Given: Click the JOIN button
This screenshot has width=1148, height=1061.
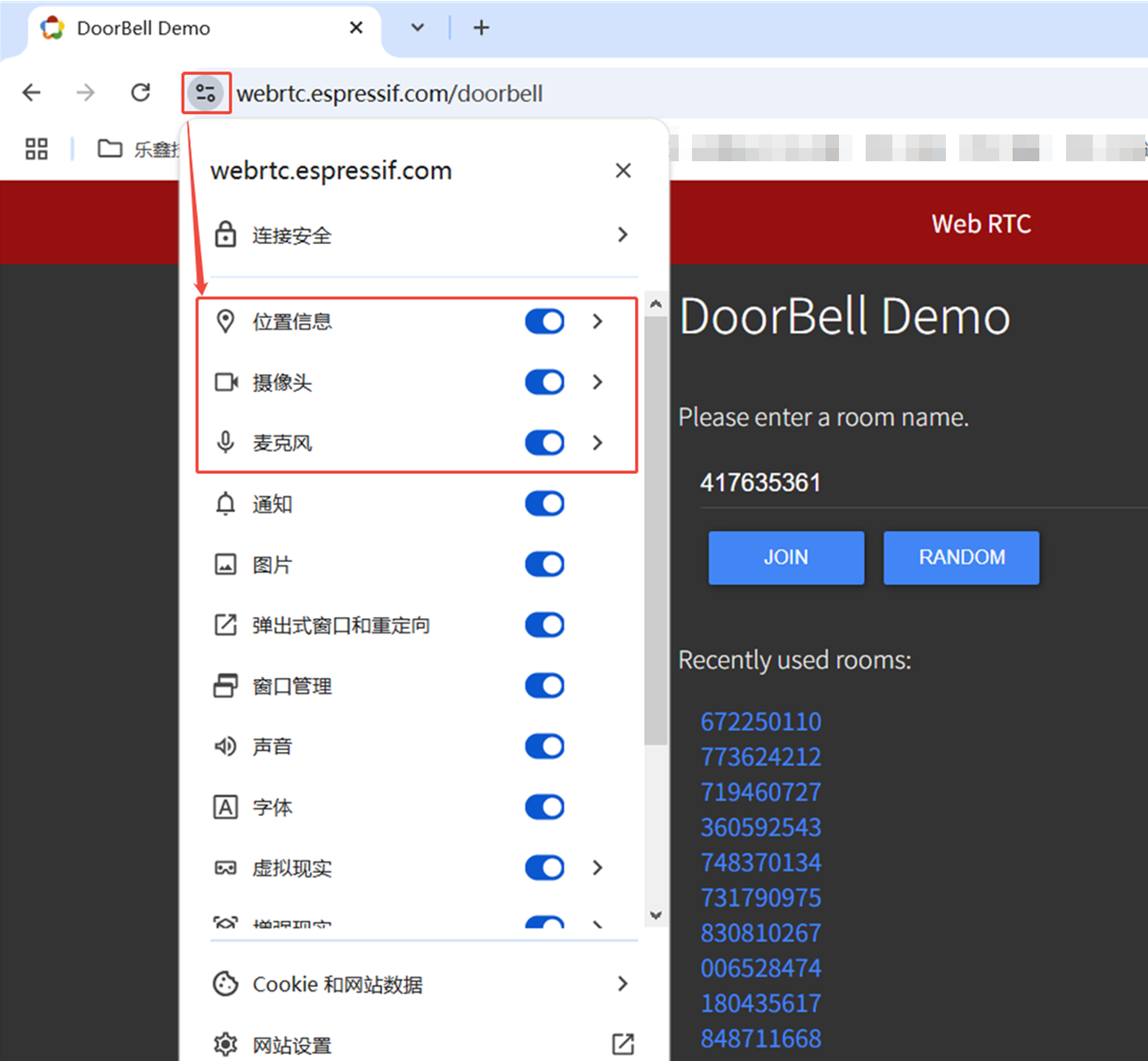Looking at the screenshot, I should pos(786,558).
